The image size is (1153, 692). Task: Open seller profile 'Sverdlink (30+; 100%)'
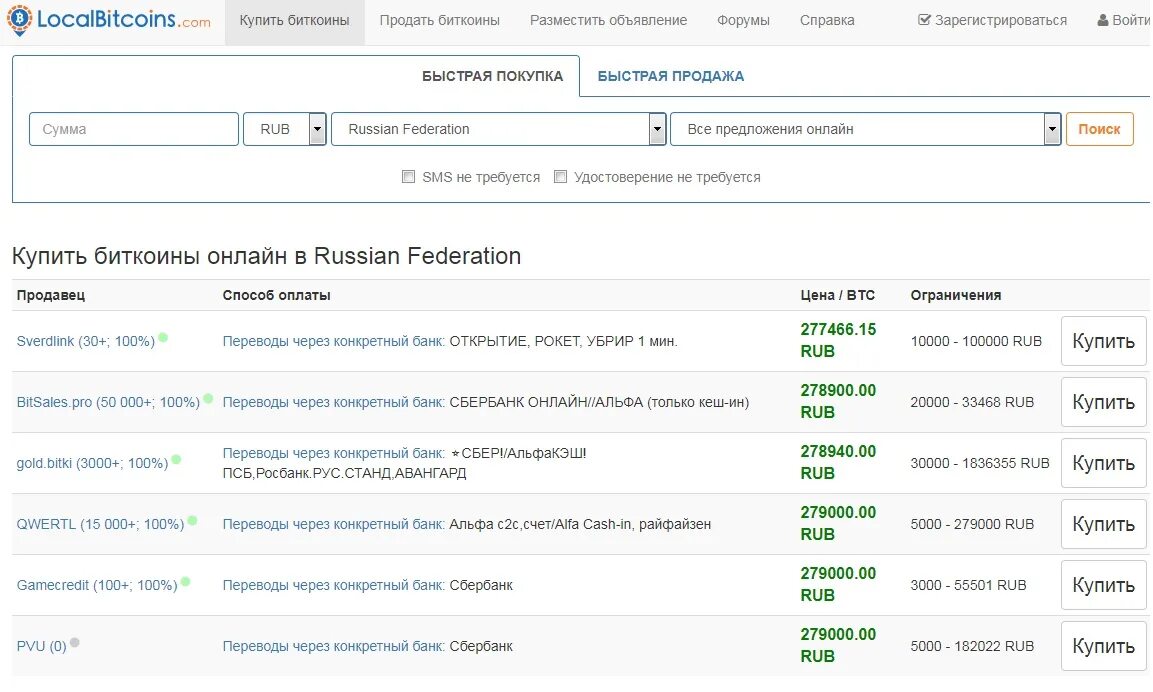(85, 341)
